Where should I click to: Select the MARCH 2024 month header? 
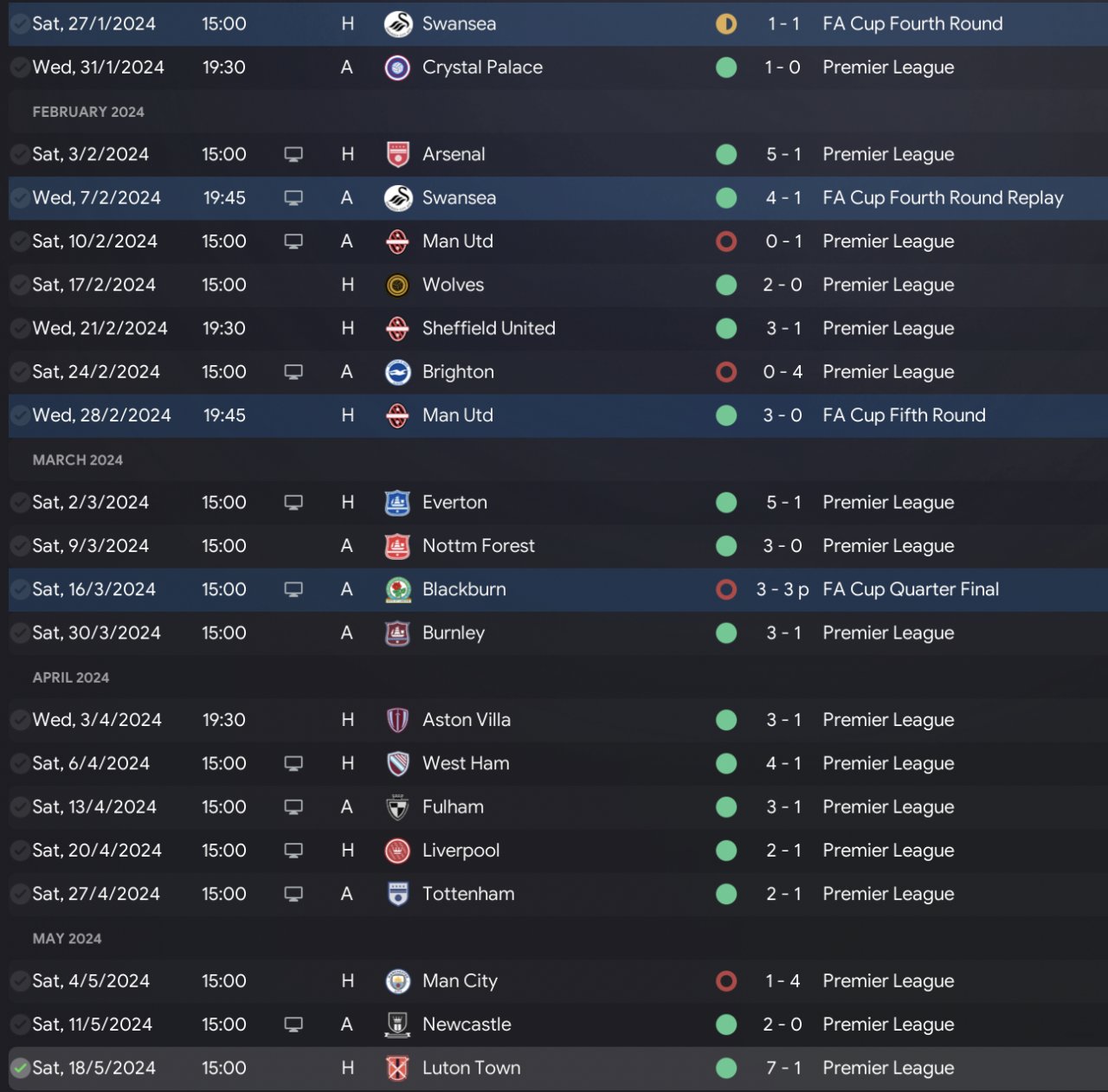pyautogui.click(x=78, y=460)
